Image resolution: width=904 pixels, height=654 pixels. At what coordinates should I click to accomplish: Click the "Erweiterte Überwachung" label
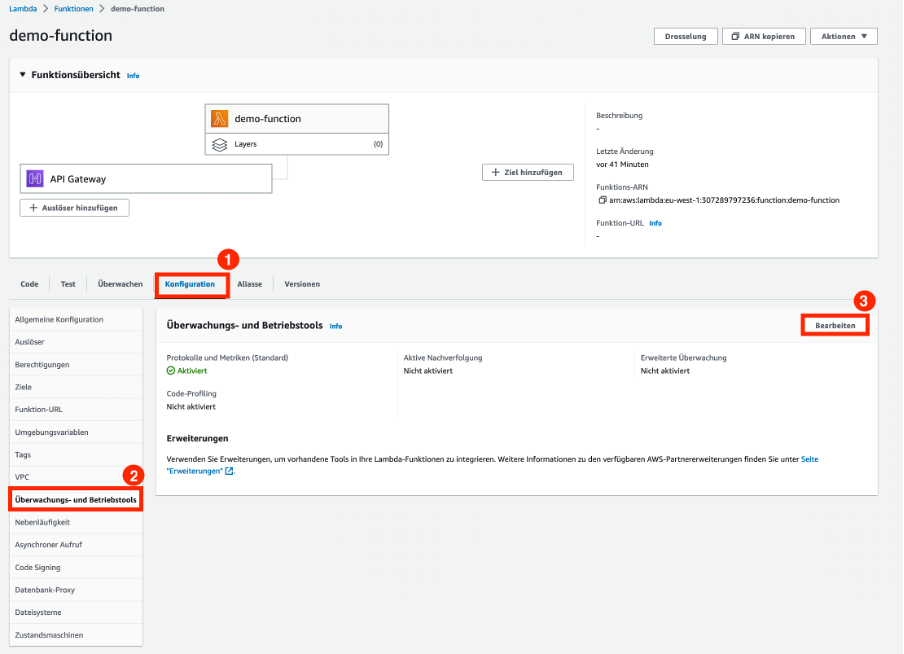coord(683,358)
